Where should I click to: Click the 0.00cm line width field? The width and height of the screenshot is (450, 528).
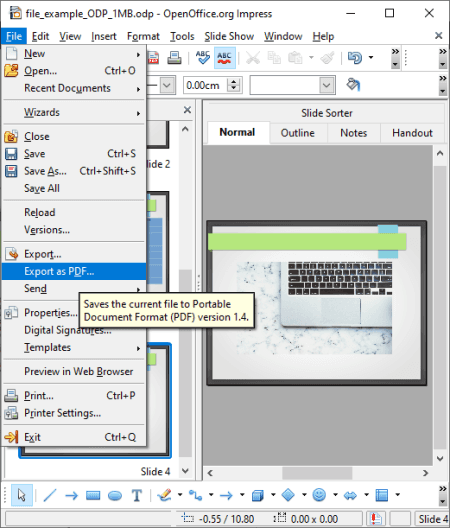pos(205,85)
